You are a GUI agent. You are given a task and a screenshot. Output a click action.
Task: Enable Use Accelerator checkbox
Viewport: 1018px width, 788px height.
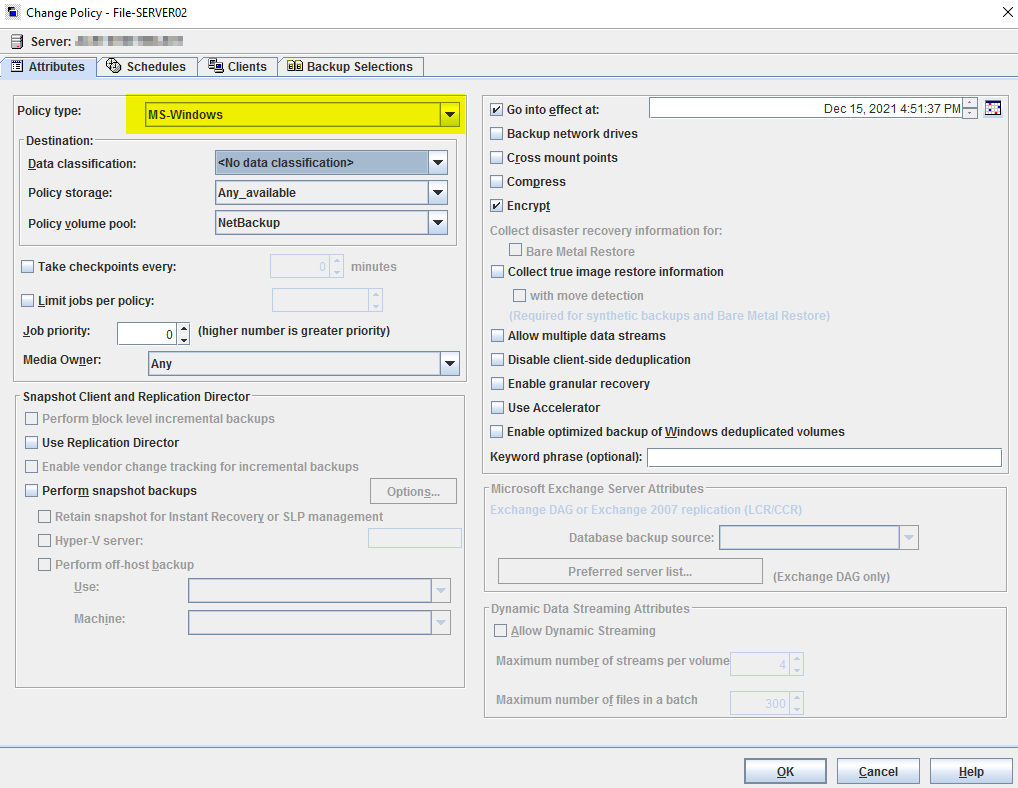[497, 408]
